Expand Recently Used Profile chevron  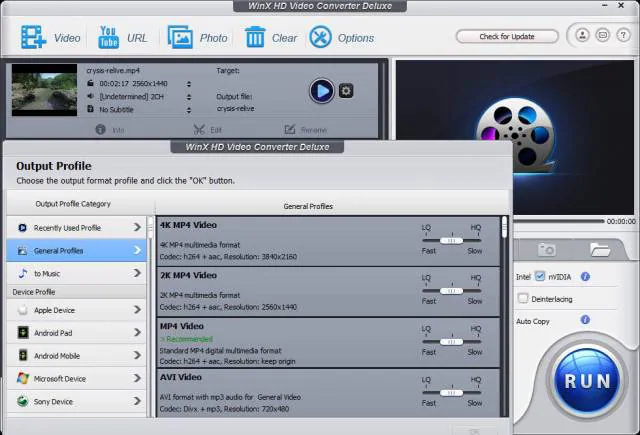pyautogui.click(x=138, y=227)
